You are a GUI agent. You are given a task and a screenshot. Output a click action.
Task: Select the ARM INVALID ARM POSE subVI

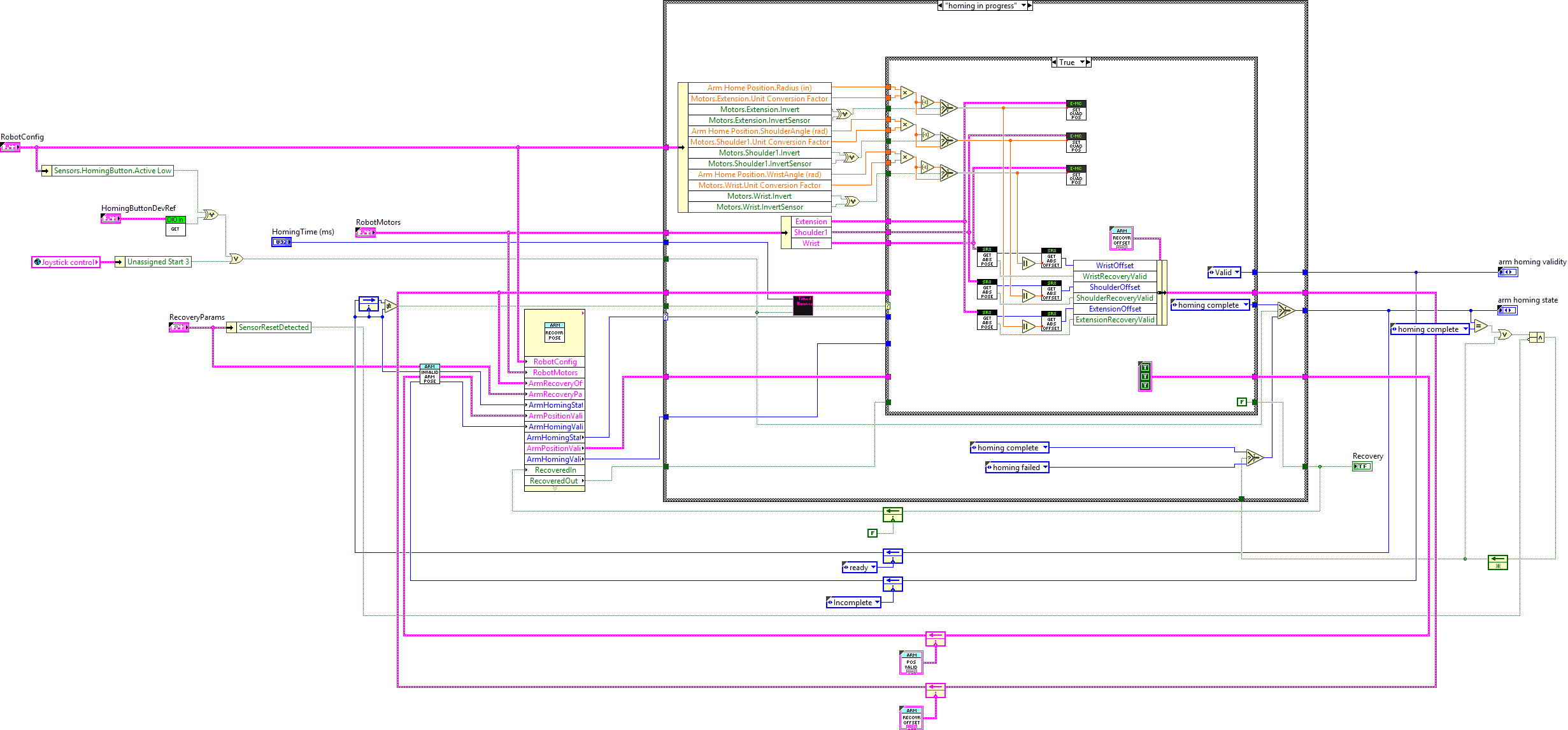point(430,374)
